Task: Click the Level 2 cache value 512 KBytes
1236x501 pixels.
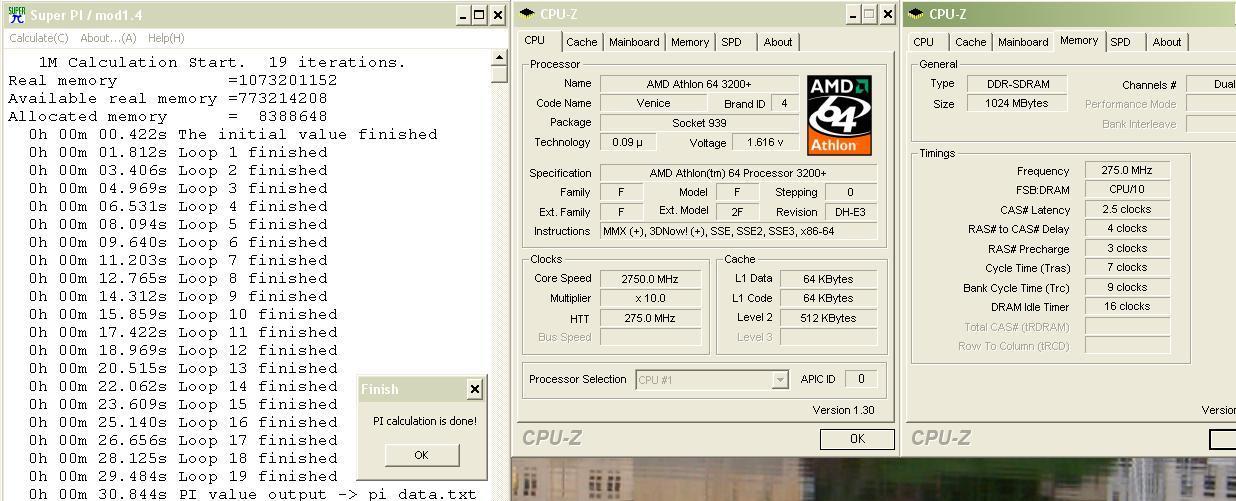Action: pyautogui.click(x=829, y=318)
